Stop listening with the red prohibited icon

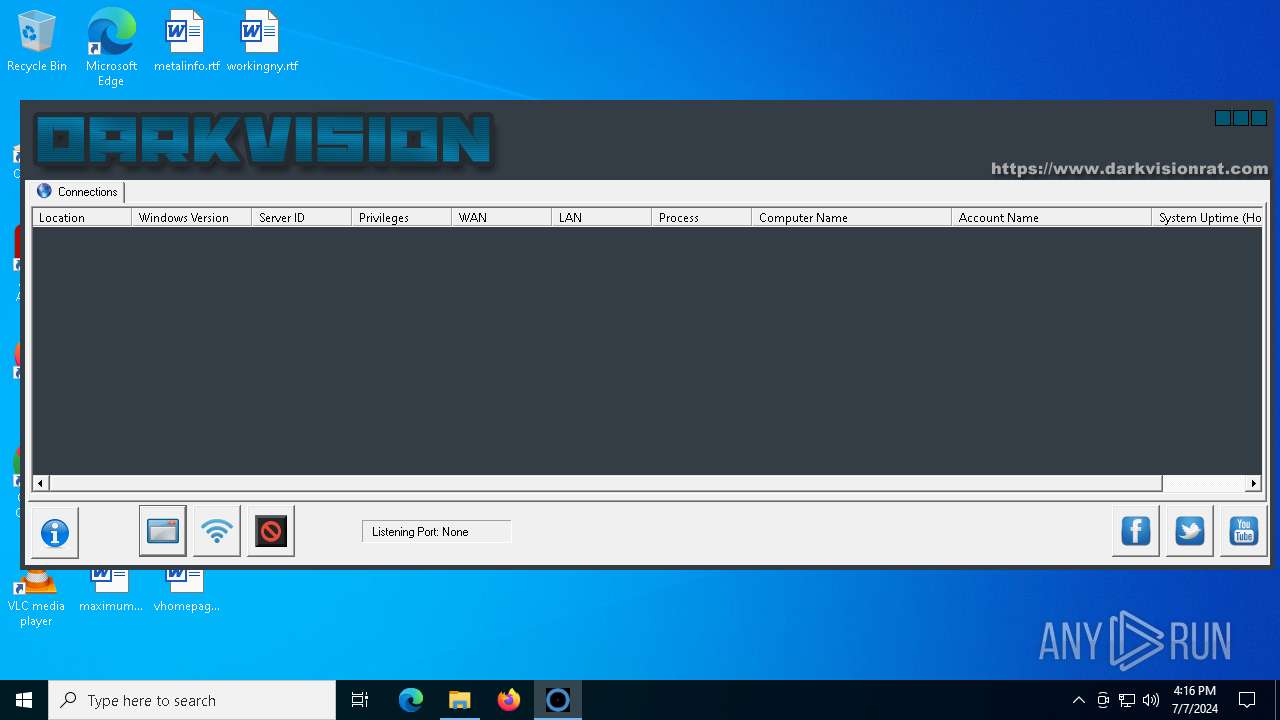(271, 531)
